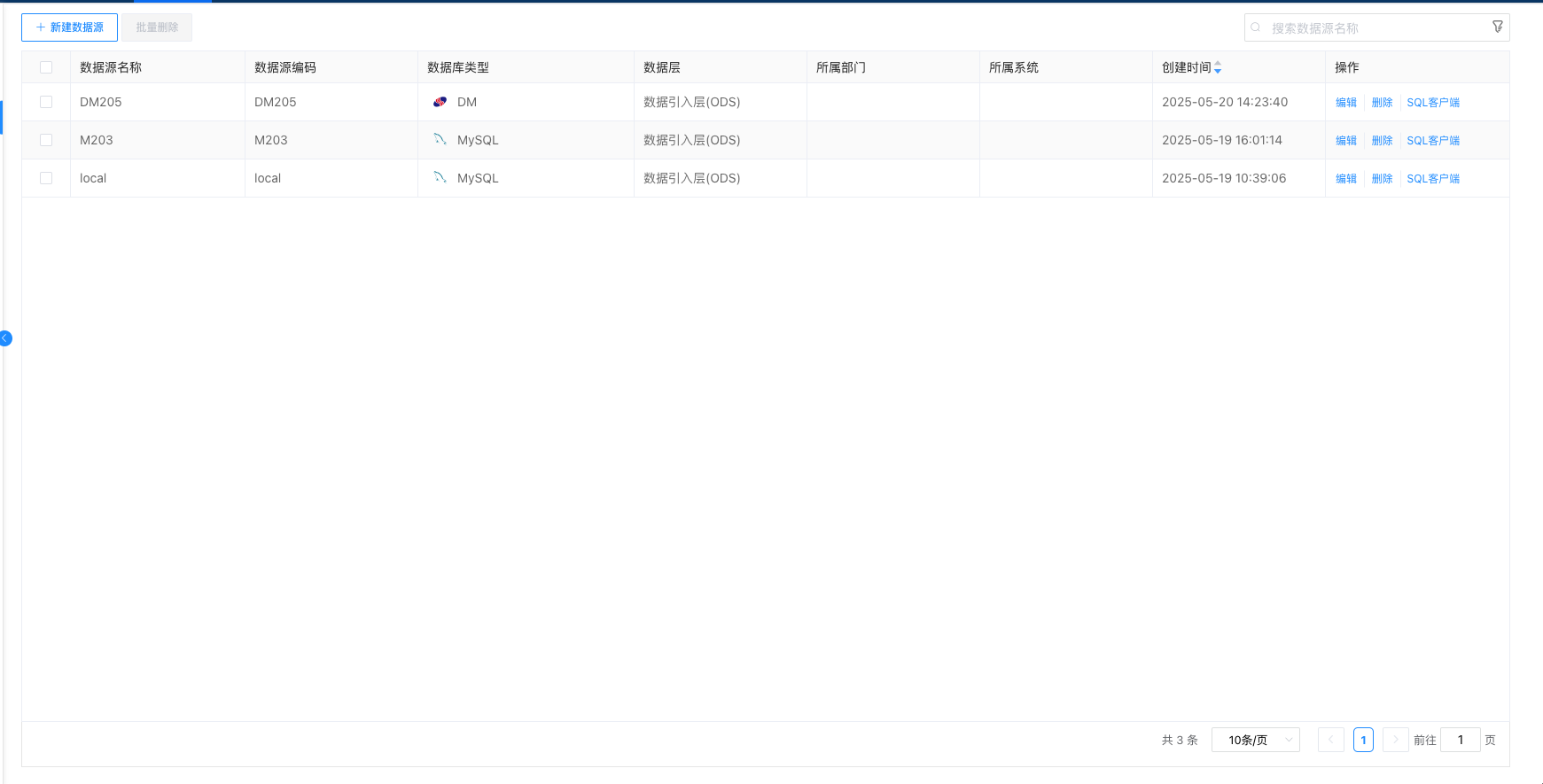This screenshot has height=784, width=1543.
Task: Check the checkbox for DM205 row
Action: 46,102
